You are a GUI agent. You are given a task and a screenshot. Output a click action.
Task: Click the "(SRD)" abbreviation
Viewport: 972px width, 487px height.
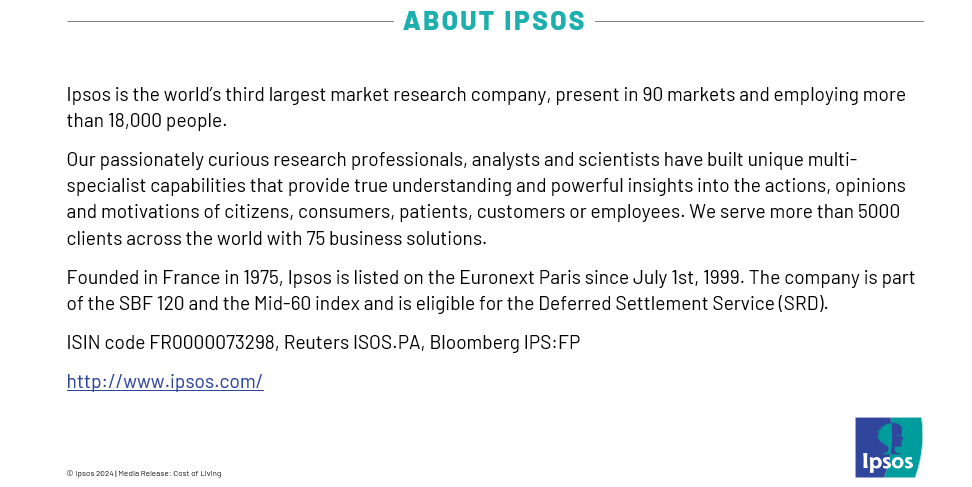click(802, 303)
